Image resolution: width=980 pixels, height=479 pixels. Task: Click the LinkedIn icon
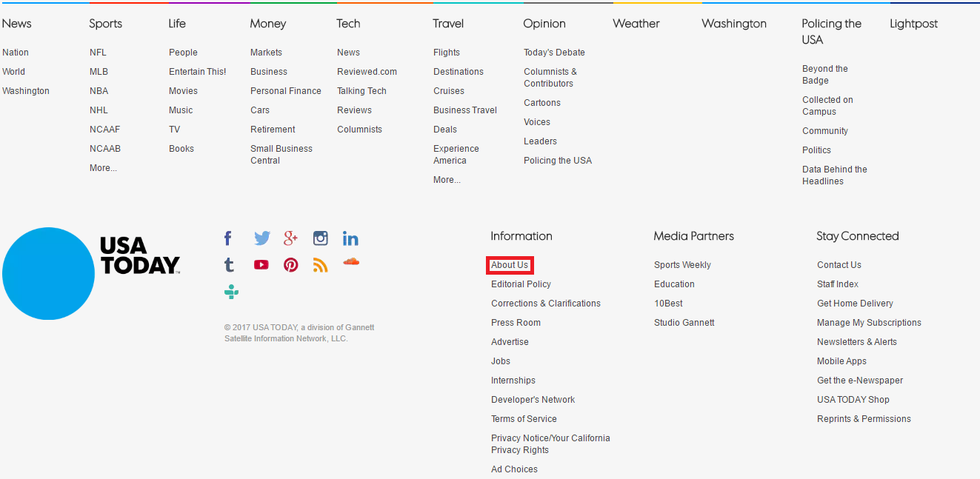(x=350, y=238)
